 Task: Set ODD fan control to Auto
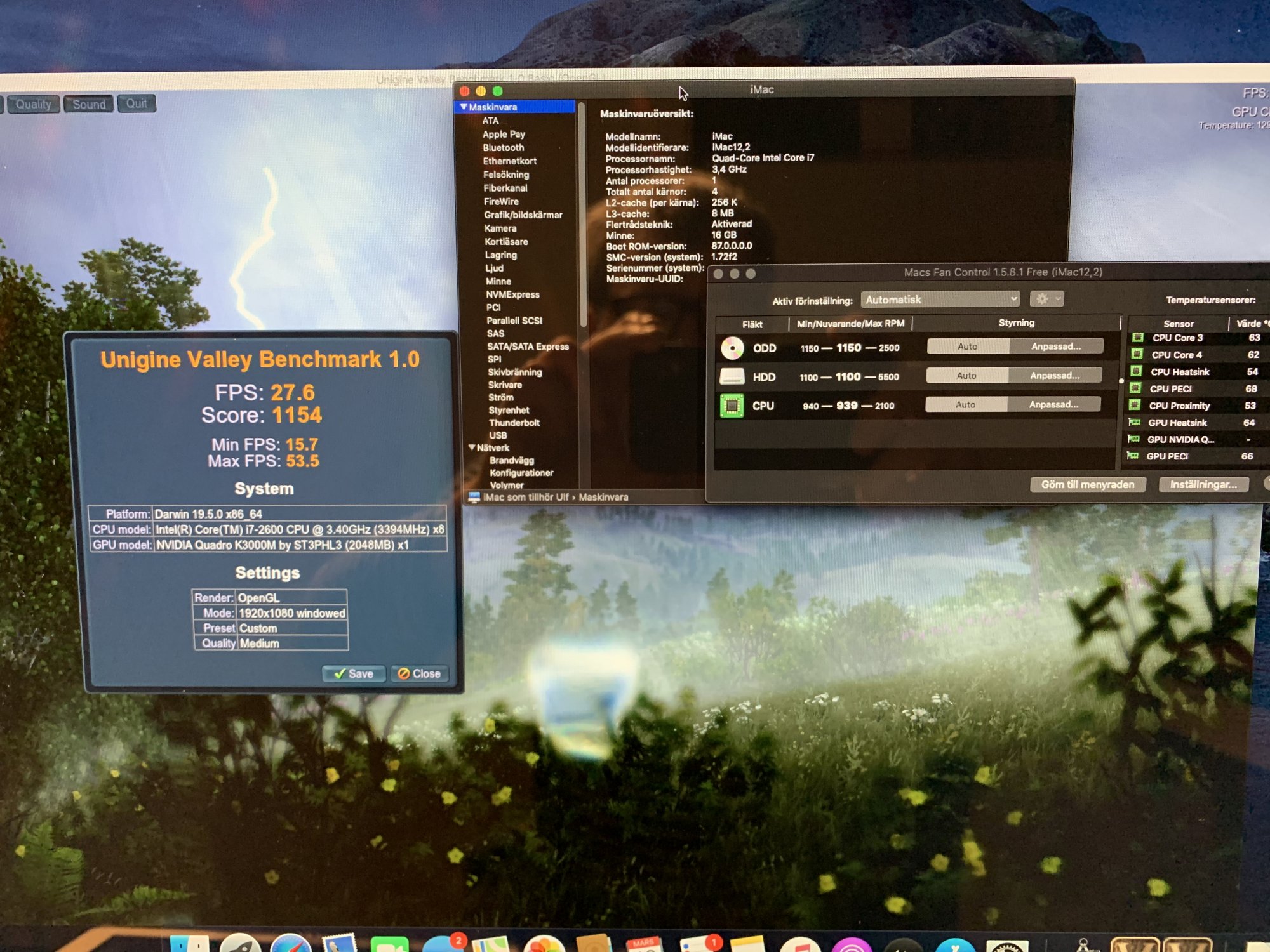[x=968, y=347]
